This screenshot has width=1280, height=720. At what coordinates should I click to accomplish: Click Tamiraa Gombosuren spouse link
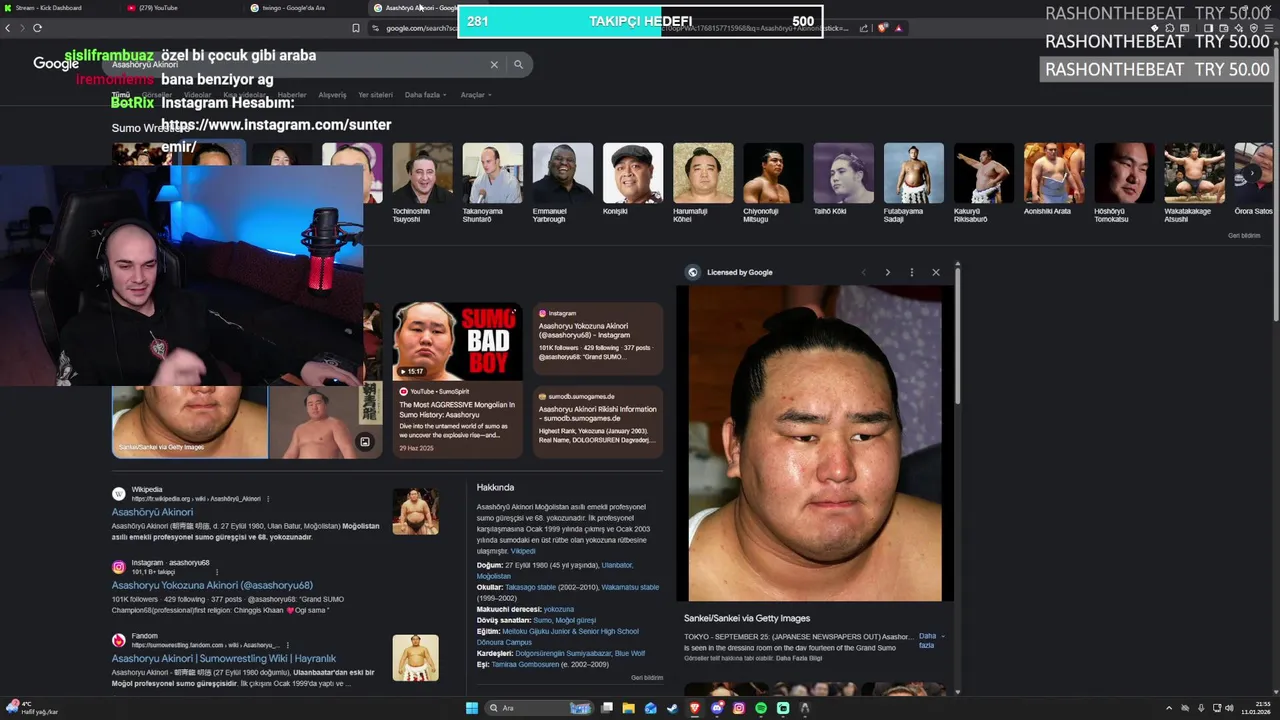pos(525,664)
